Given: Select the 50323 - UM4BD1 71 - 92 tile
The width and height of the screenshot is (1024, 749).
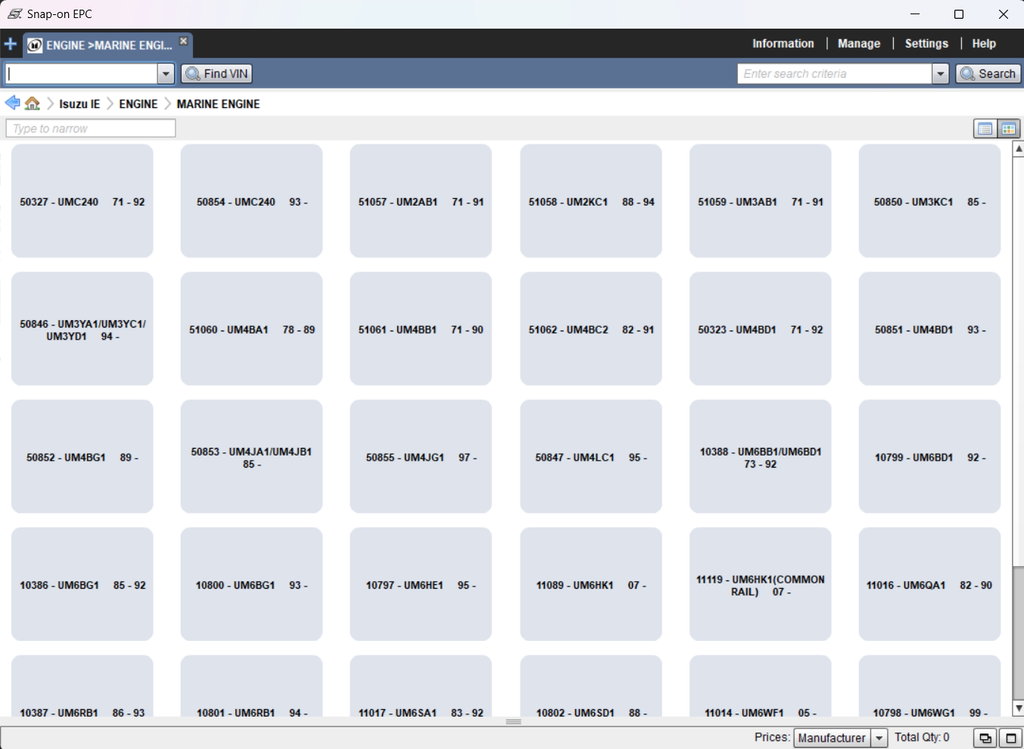Looking at the screenshot, I should pyautogui.click(x=760, y=329).
